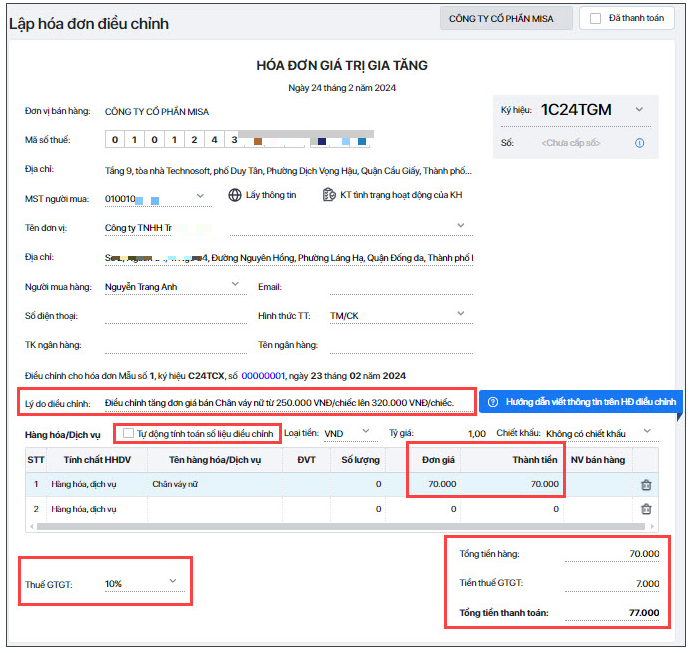This screenshot has width=692, height=653.
Task: Open the Thuế GTGT 10% dropdown
Action: [x=173, y=581]
